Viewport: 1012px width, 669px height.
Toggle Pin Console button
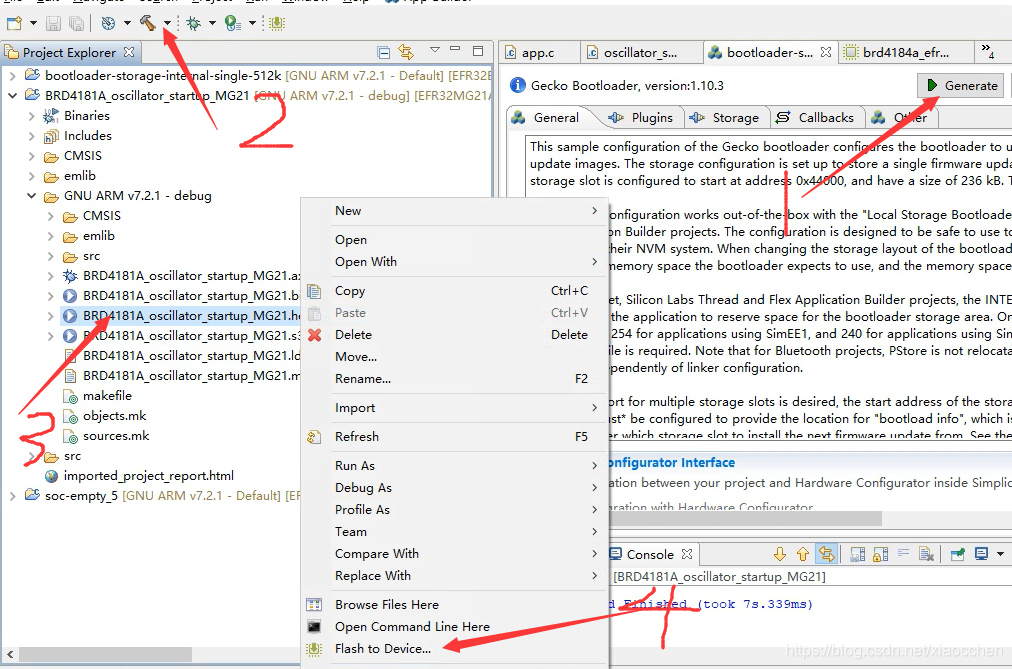(958, 554)
